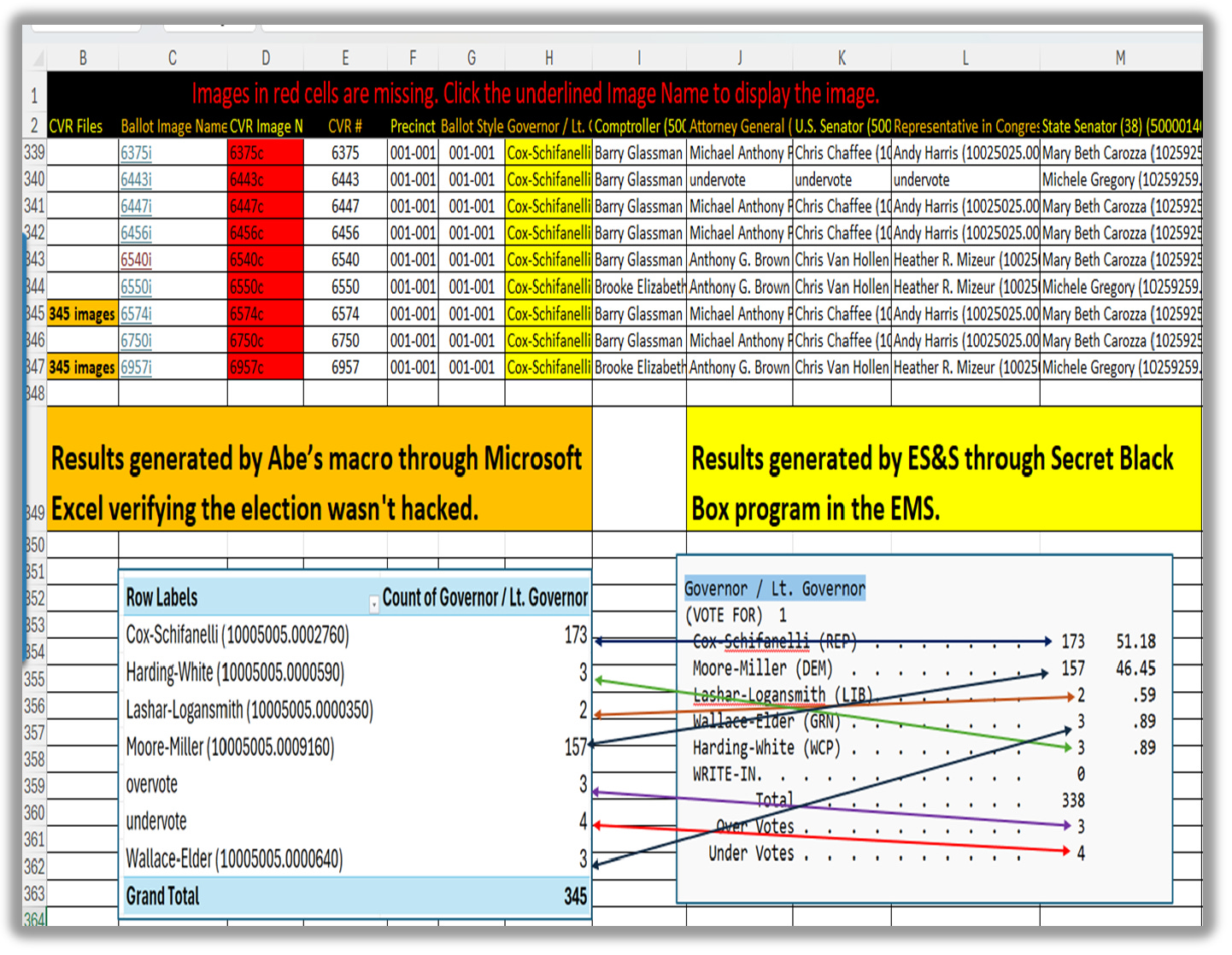Select the pivot 'overvote' row label
The width and height of the screenshot is (1232, 955).
152,784
